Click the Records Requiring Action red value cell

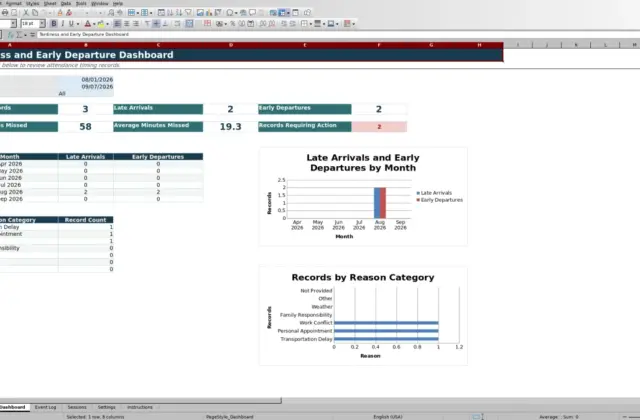pyautogui.click(x=379, y=127)
